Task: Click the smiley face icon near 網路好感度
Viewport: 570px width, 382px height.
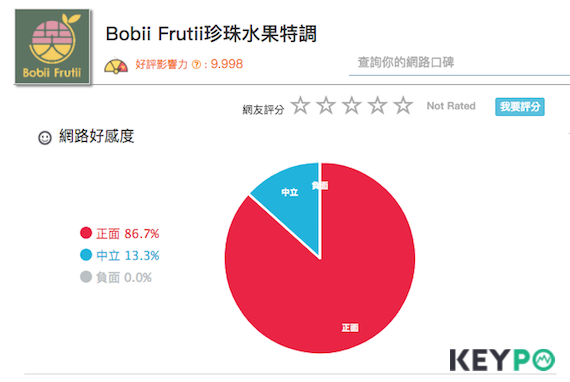Action: point(45,138)
